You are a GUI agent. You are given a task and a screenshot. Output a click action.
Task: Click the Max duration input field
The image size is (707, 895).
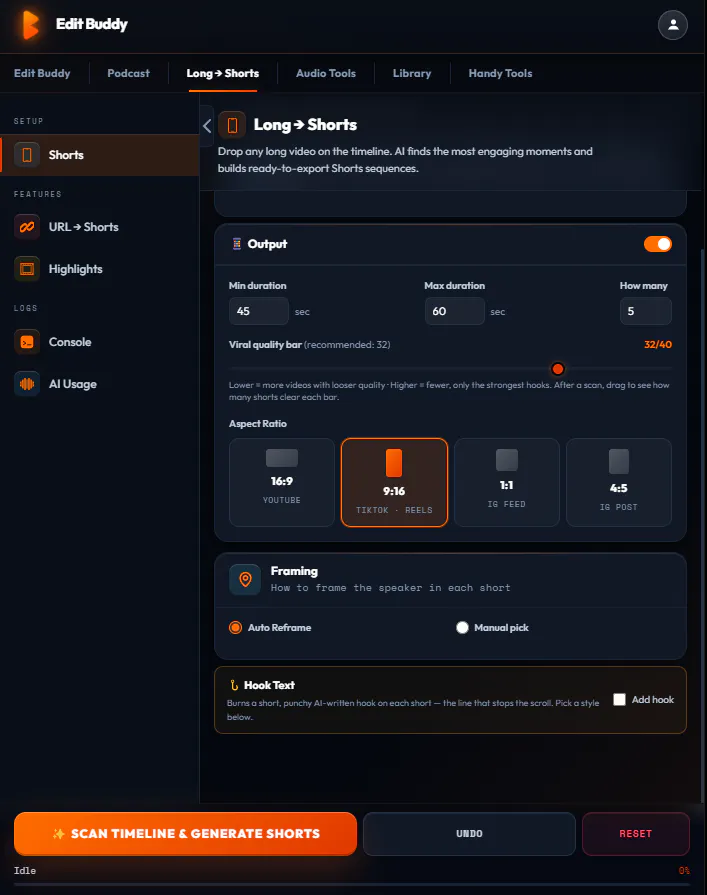click(x=455, y=311)
